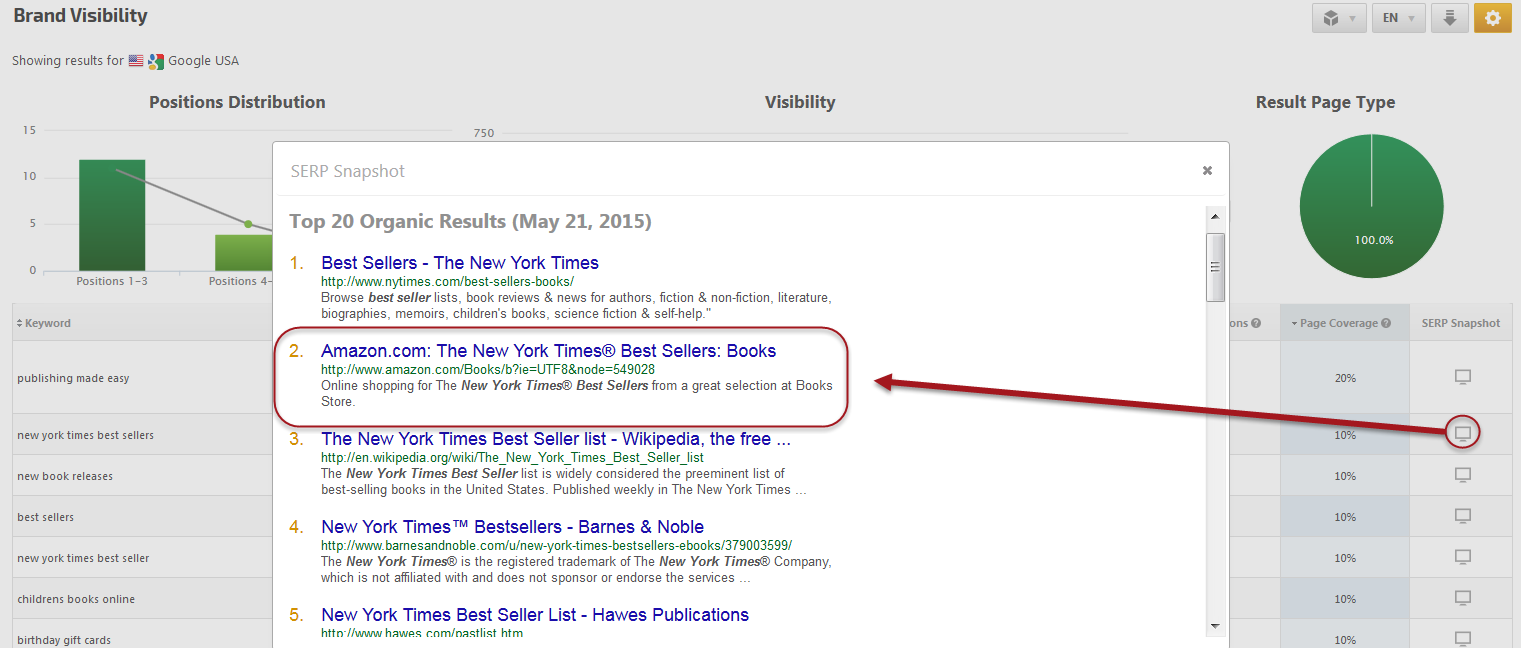Click the Page Coverage help question icon
This screenshot has width=1521, height=648.
click(1386, 323)
